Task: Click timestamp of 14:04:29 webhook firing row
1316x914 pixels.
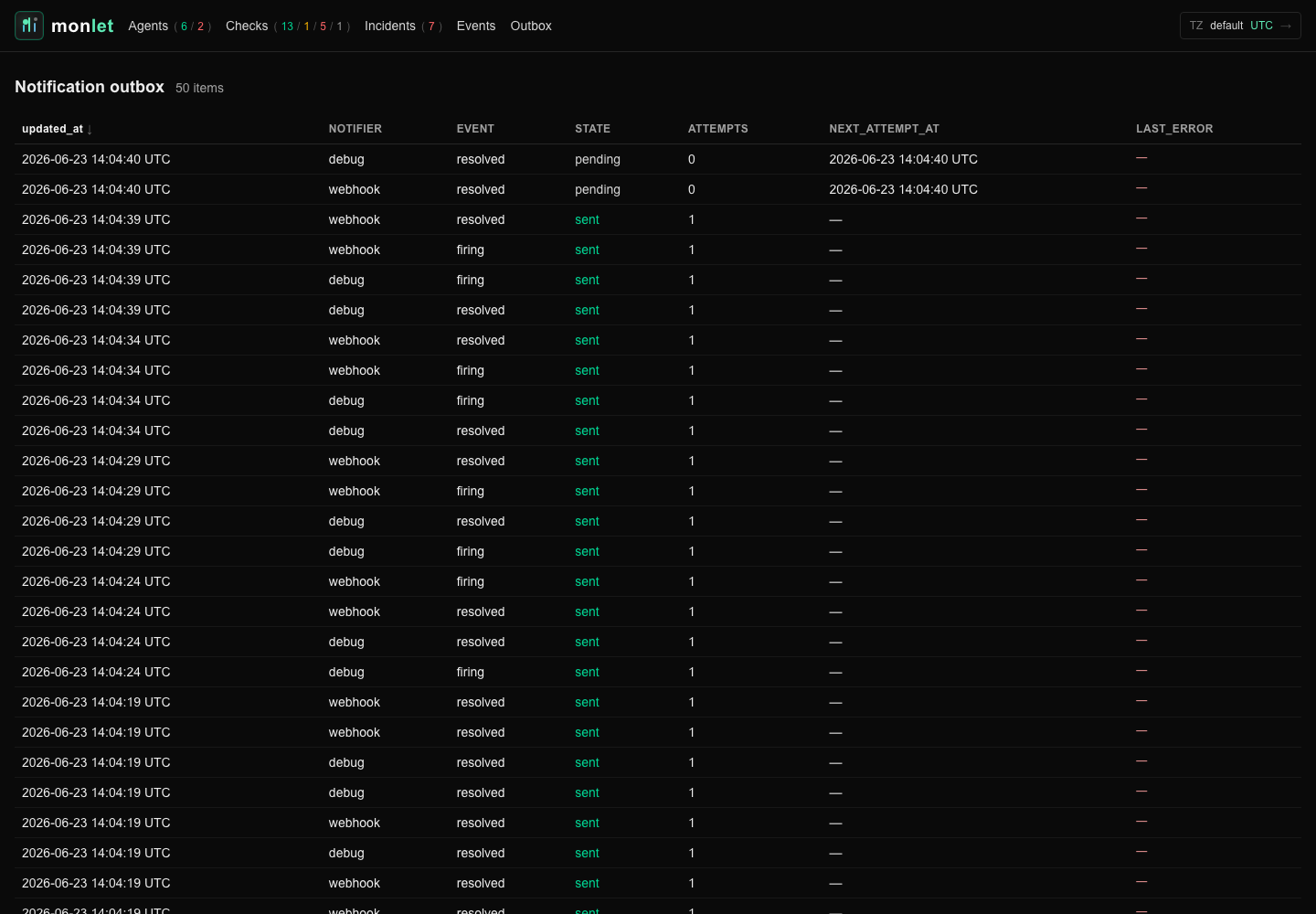Action: pyautogui.click(x=96, y=491)
